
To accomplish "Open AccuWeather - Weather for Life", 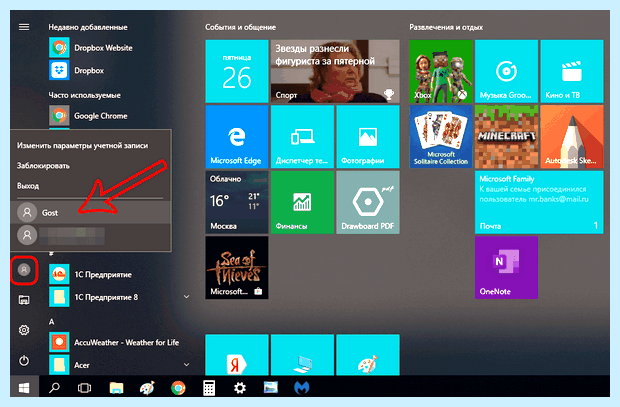I will tap(115, 343).
